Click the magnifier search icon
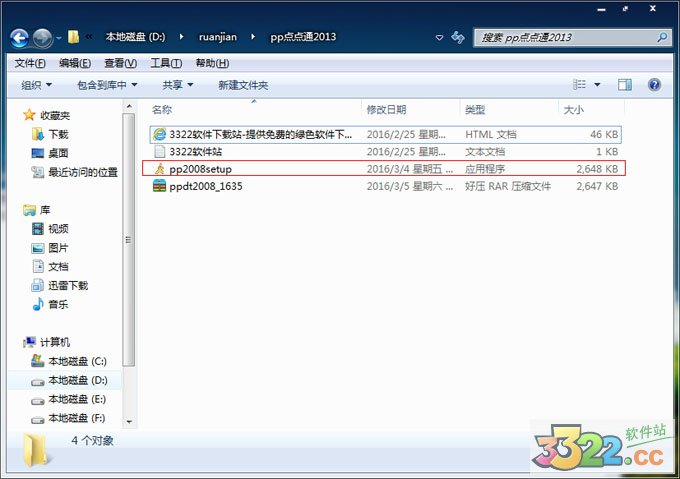Image resolution: width=680 pixels, height=479 pixels. [662, 38]
